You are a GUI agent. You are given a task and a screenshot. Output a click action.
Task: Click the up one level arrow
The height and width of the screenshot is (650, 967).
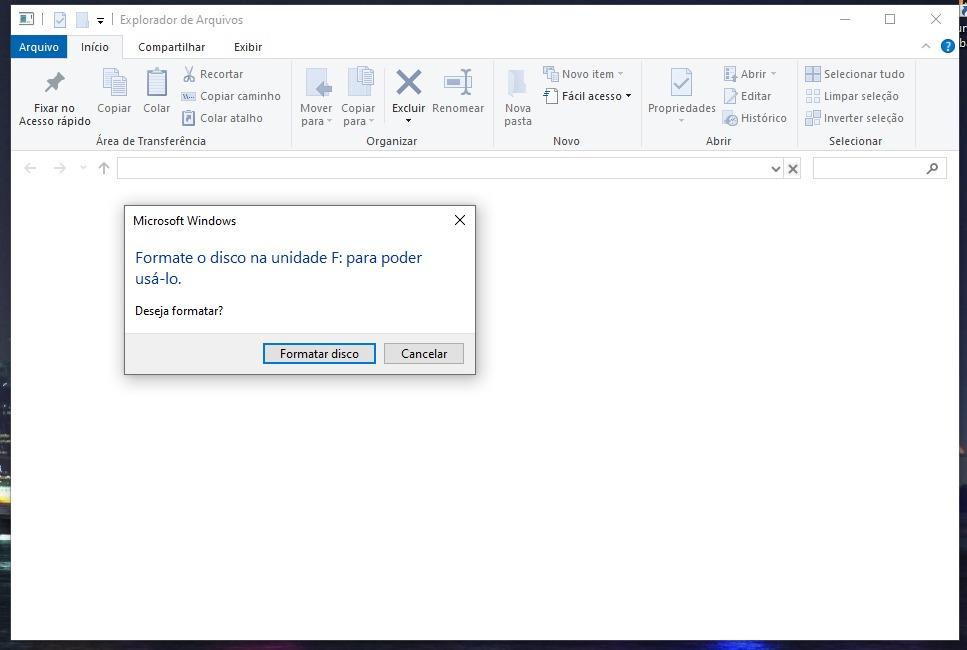104,168
